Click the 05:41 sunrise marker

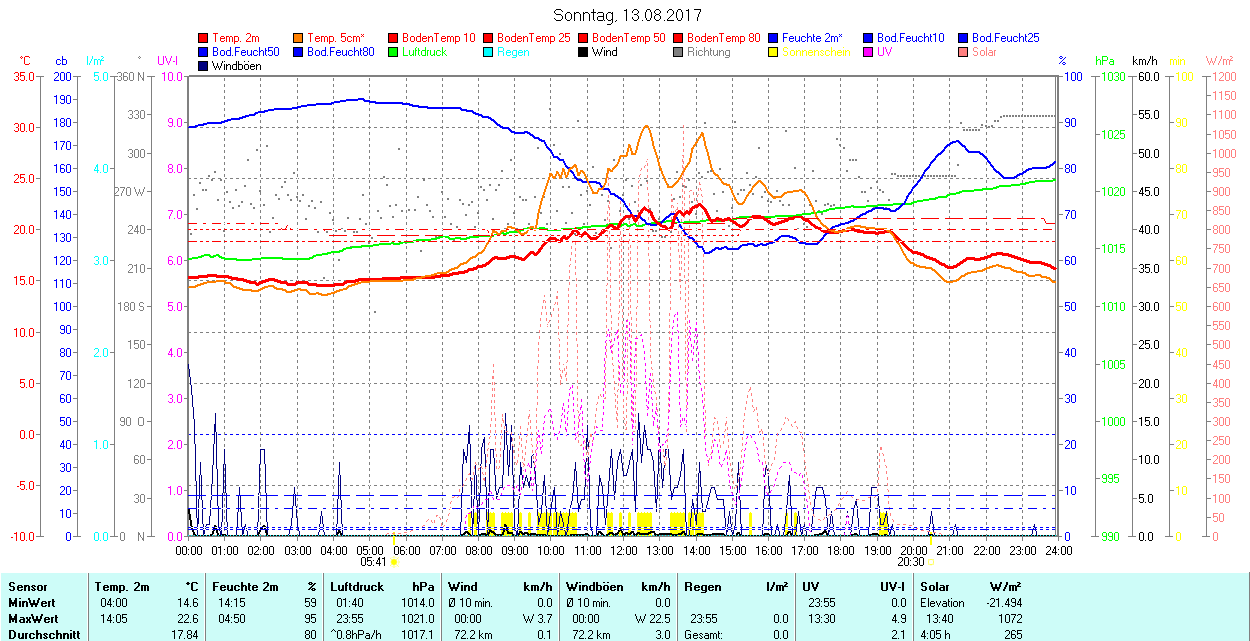pyautogui.click(x=372, y=562)
